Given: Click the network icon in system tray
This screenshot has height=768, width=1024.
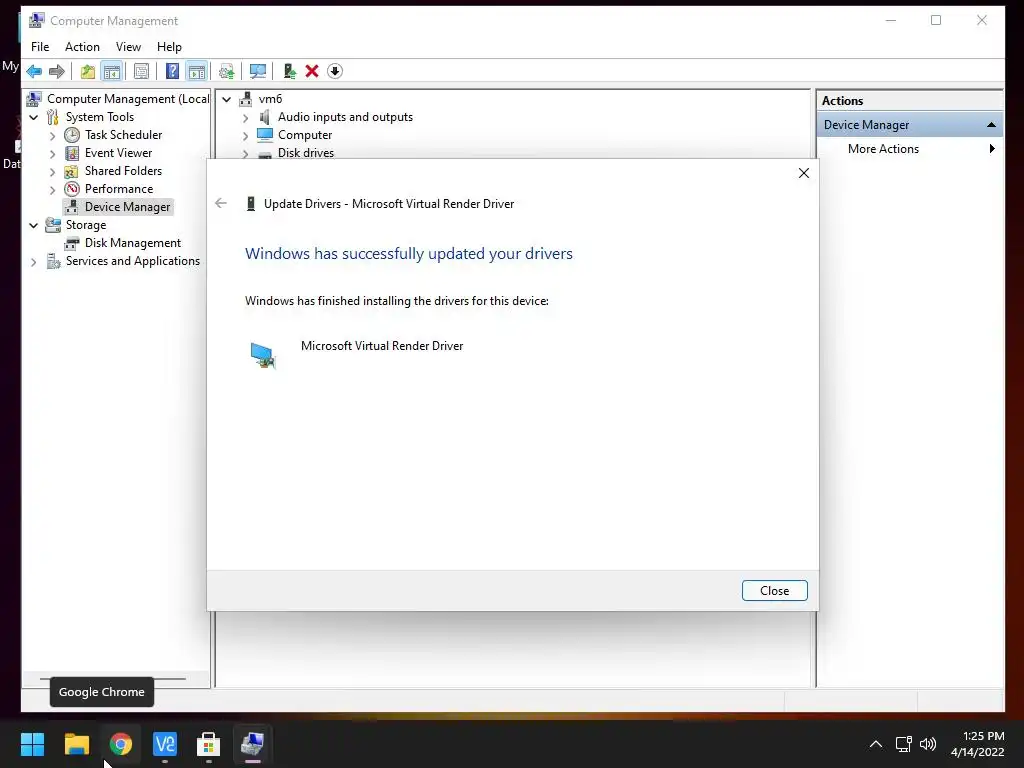Looking at the screenshot, I should pyautogui.click(x=904, y=744).
